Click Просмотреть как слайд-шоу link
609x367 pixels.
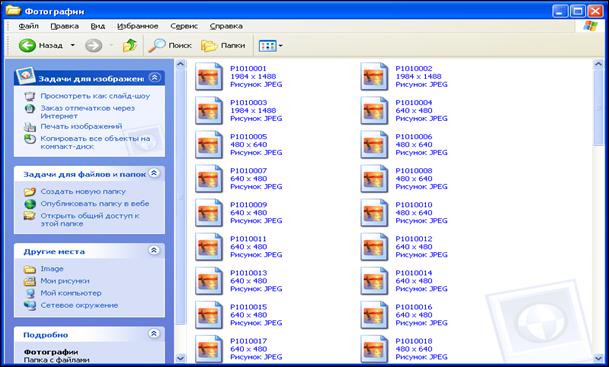click(x=95, y=96)
